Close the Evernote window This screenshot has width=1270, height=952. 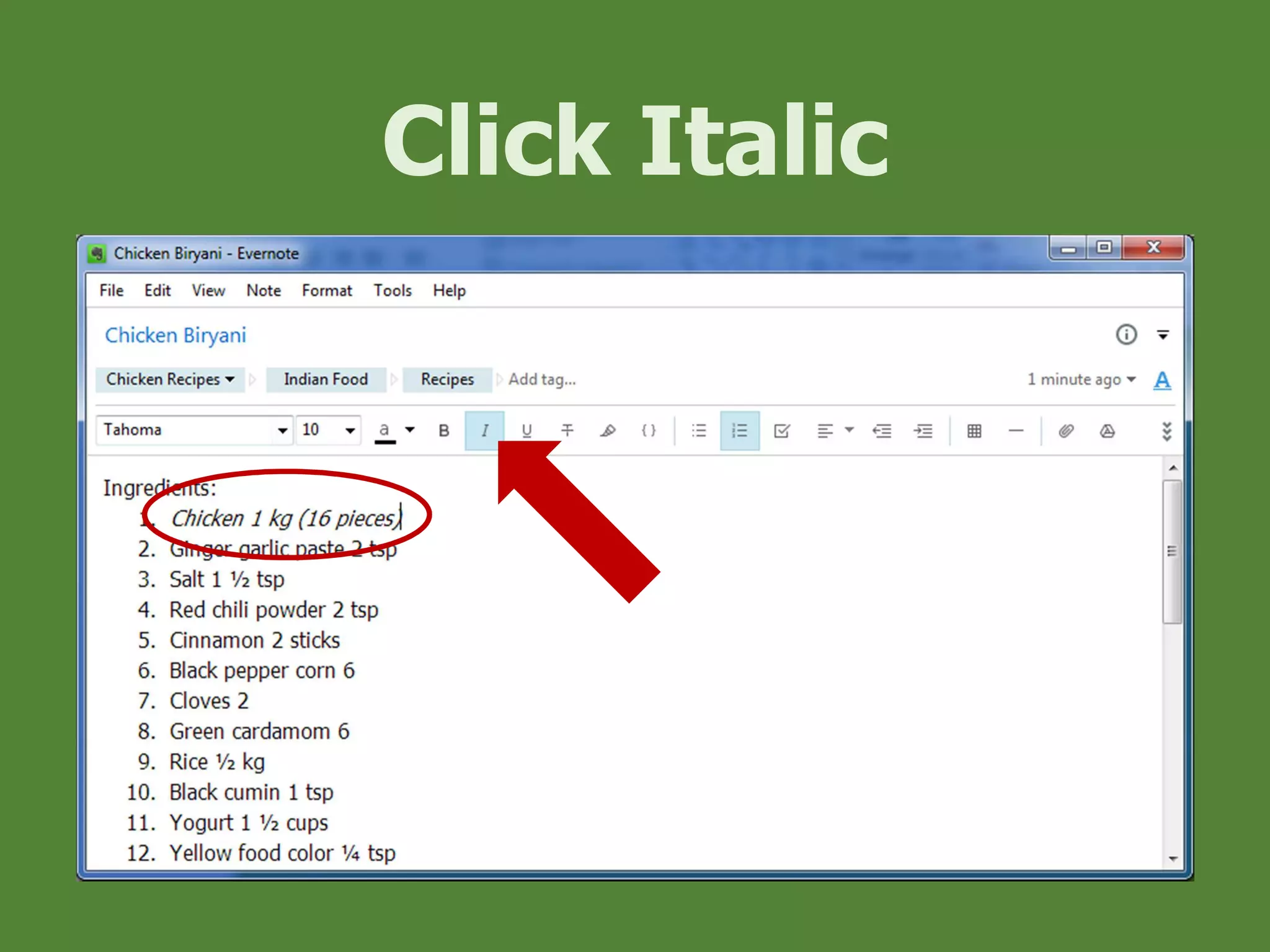[x=1153, y=248]
